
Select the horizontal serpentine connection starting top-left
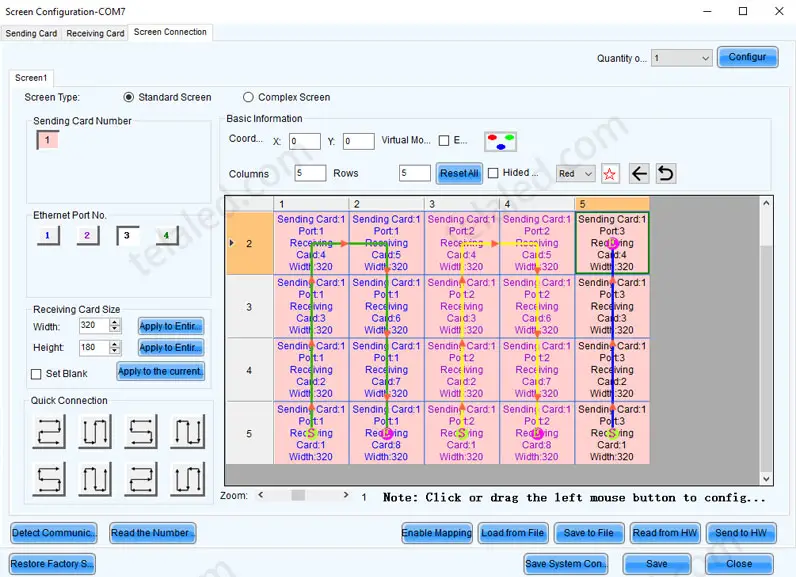49,432
